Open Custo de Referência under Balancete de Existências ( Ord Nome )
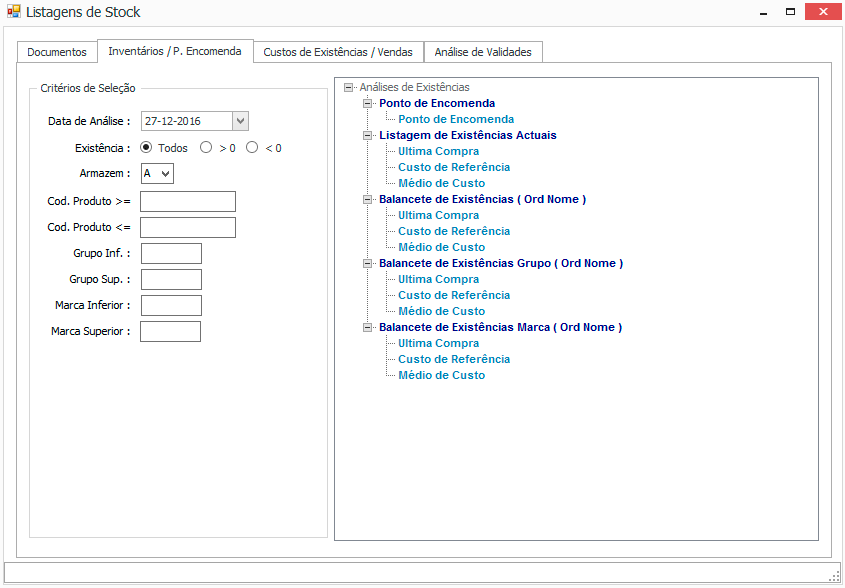The height and width of the screenshot is (588, 845). coord(454,231)
